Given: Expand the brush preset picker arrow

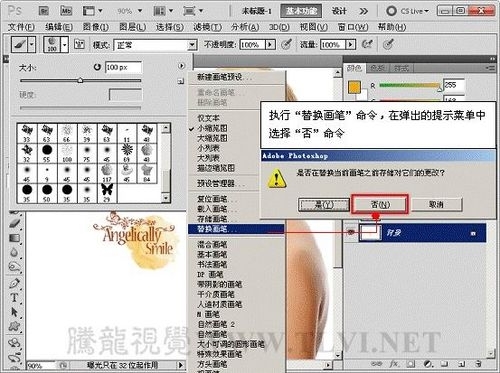Looking at the screenshot, I should pos(65,44).
